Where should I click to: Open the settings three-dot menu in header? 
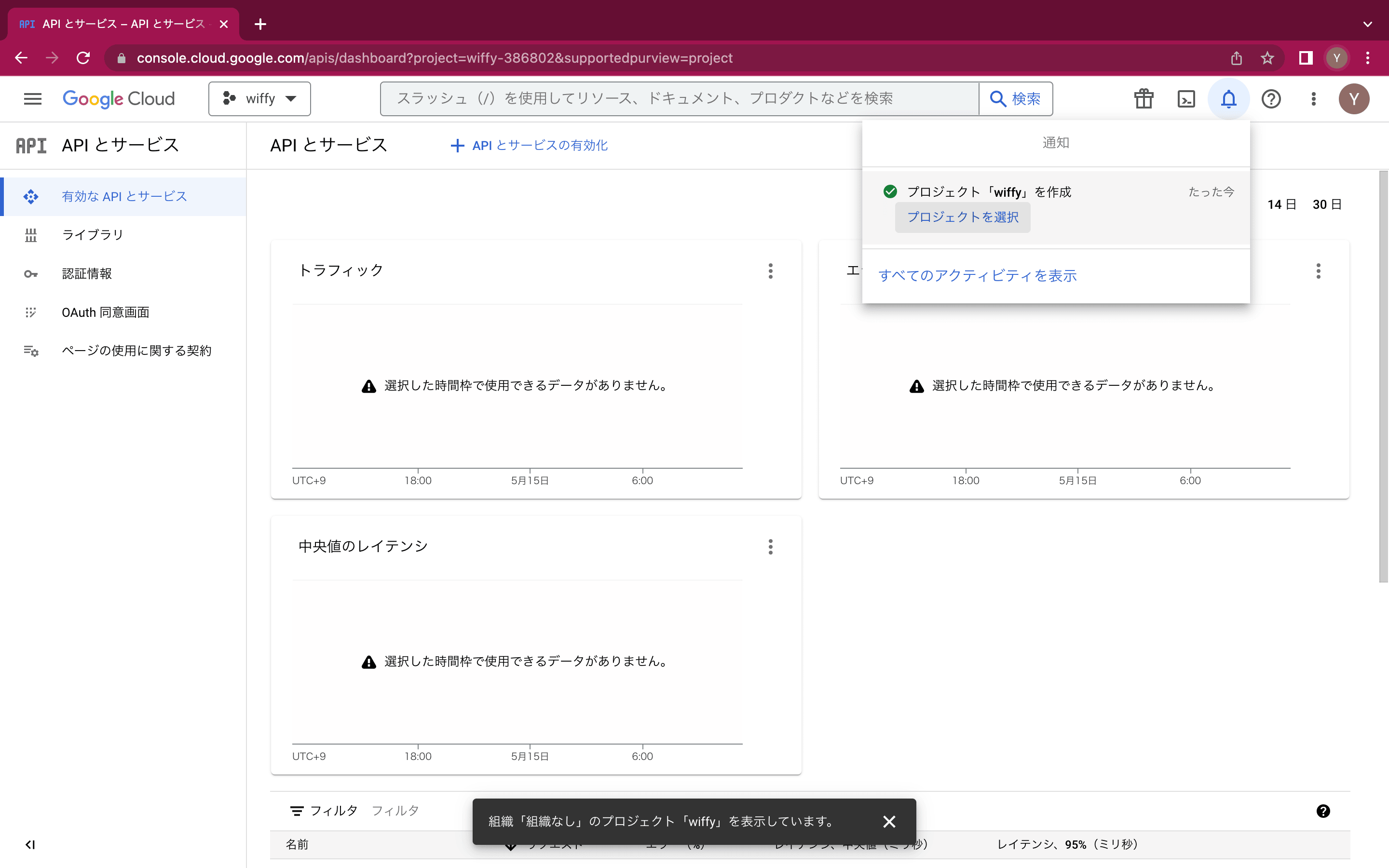coord(1313,99)
